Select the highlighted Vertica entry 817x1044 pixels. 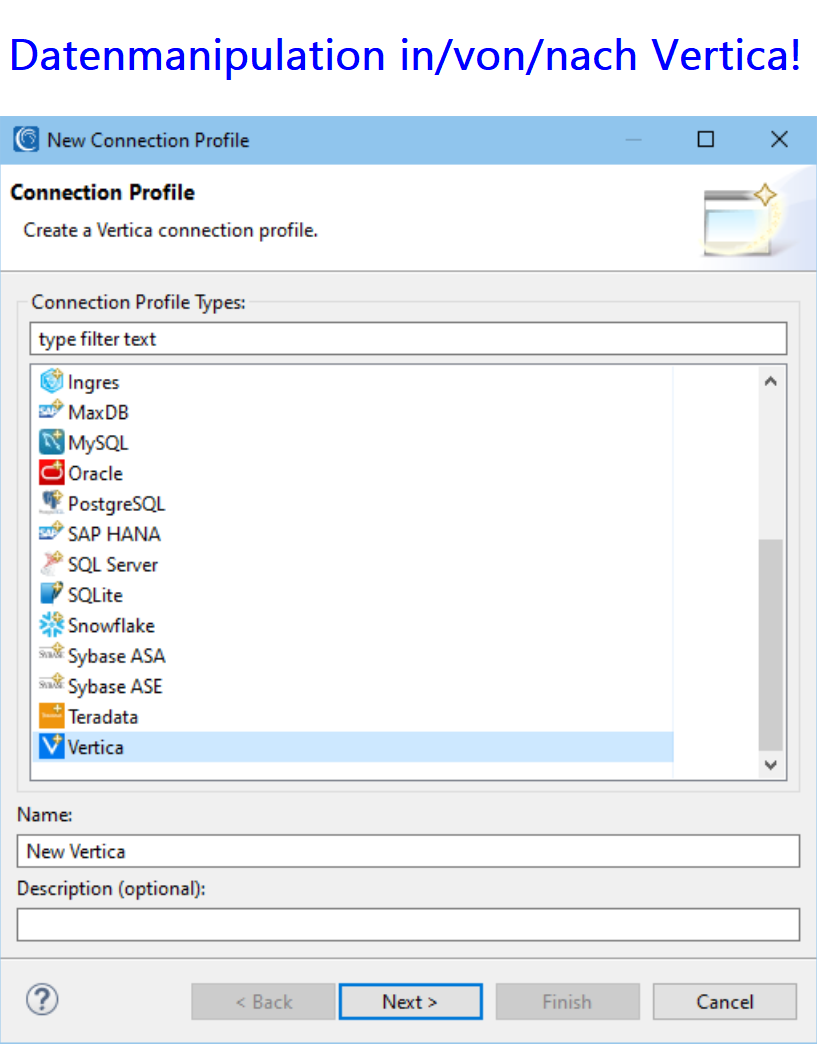[x=96, y=747]
